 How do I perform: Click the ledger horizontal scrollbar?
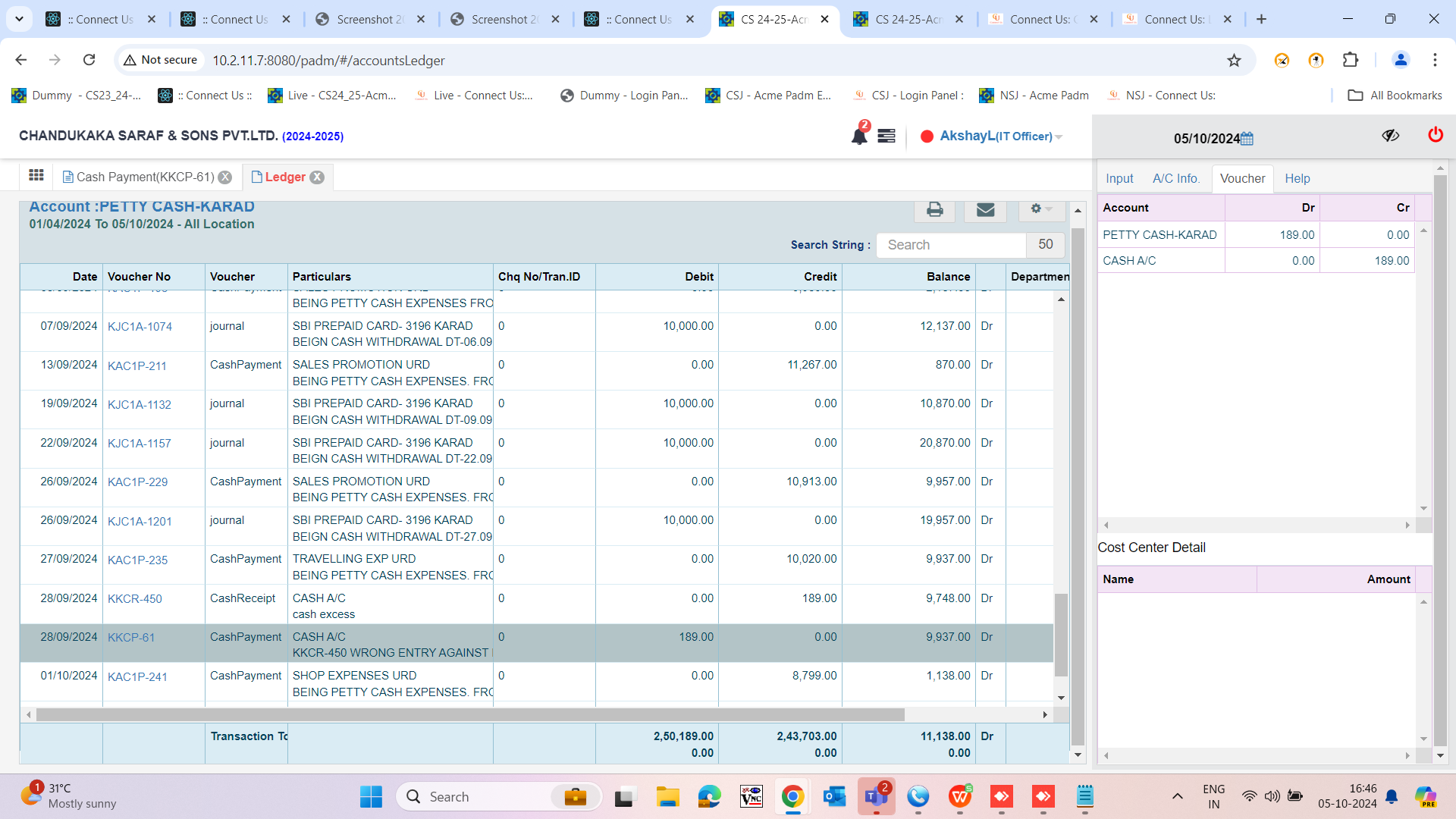[x=470, y=715]
